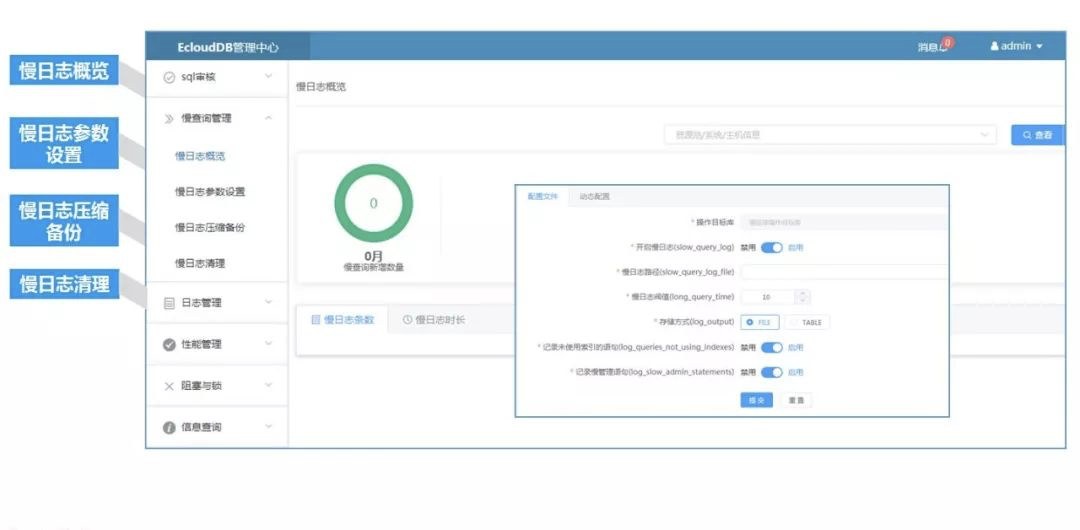
Task: Click the 阻塞与锁 cross icon
Action: tap(169, 386)
